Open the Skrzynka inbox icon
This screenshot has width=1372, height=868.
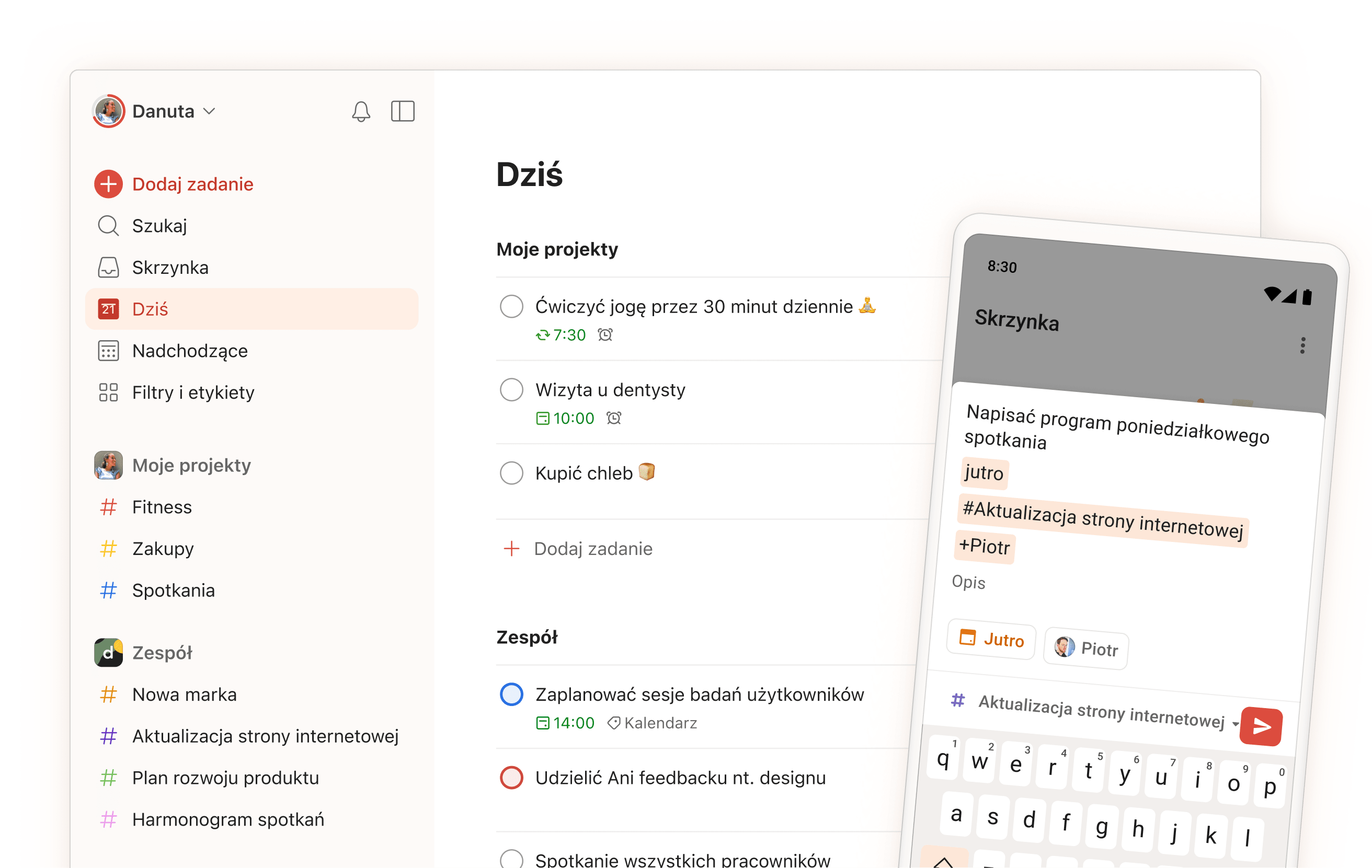(x=108, y=267)
